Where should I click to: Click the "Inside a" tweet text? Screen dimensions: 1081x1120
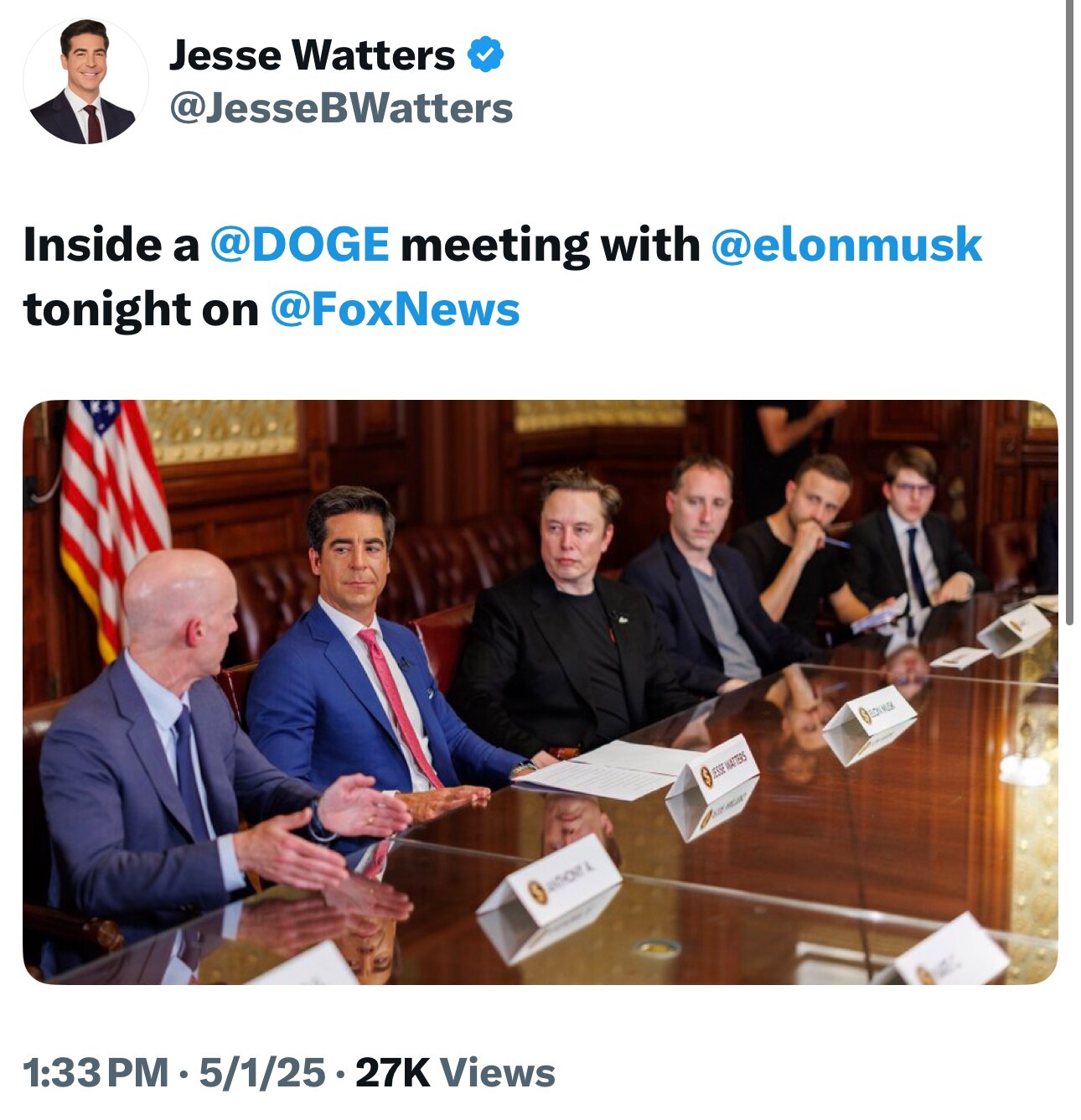[111, 245]
